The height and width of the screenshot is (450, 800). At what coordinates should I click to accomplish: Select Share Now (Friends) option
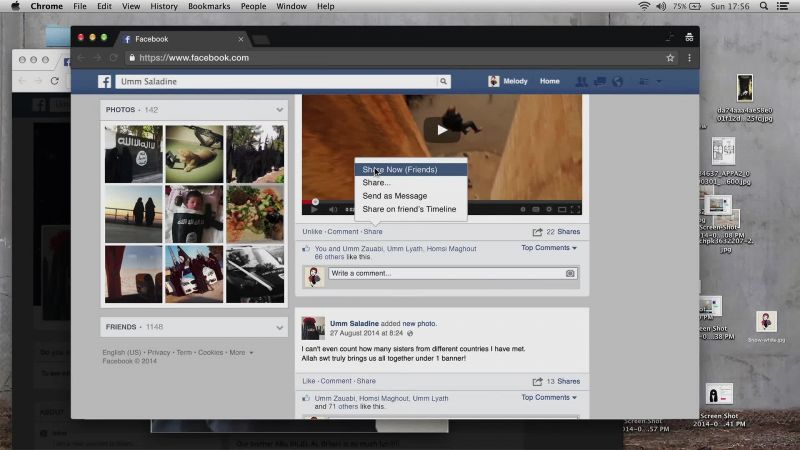[411, 169]
